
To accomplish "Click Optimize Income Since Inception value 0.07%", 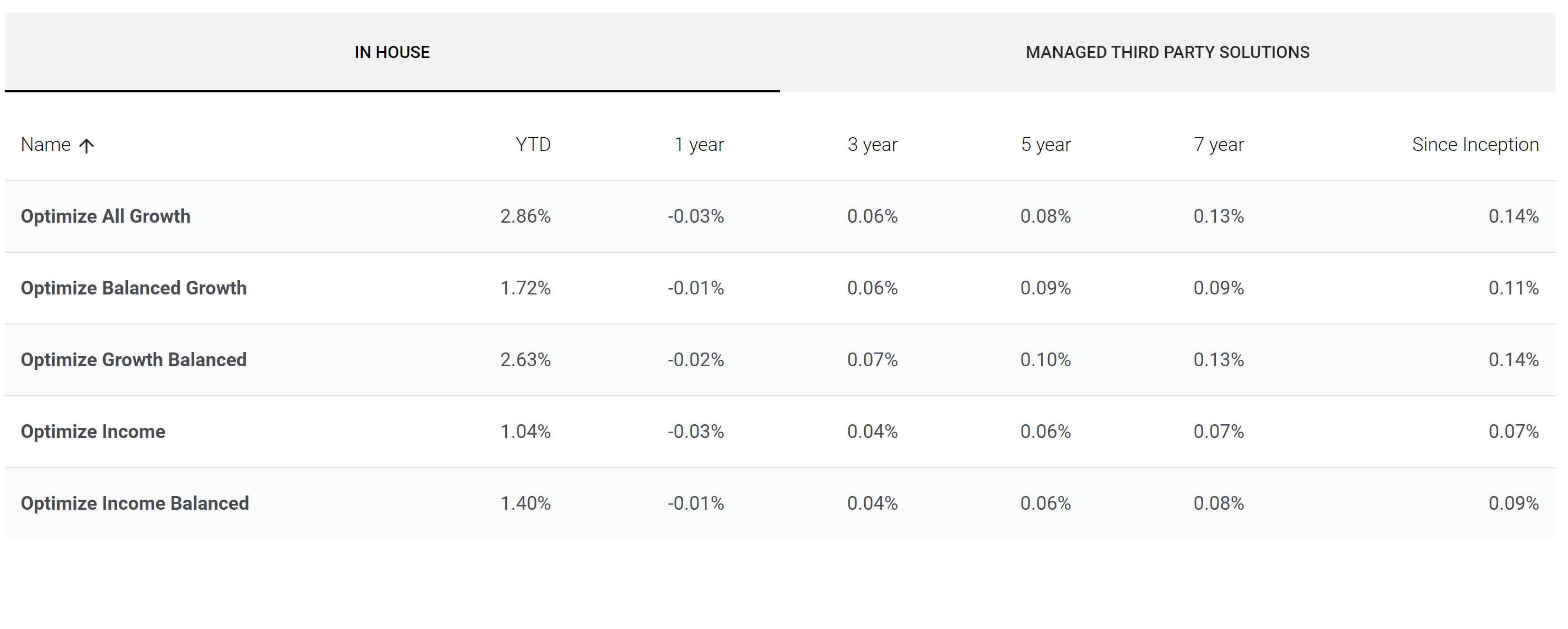I will pos(1513,432).
